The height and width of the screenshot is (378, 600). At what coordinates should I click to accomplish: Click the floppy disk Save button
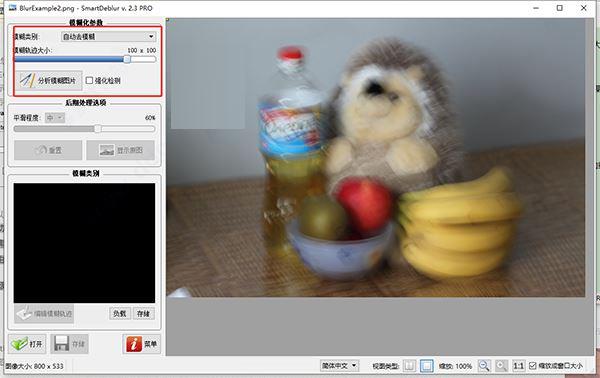[69, 344]
